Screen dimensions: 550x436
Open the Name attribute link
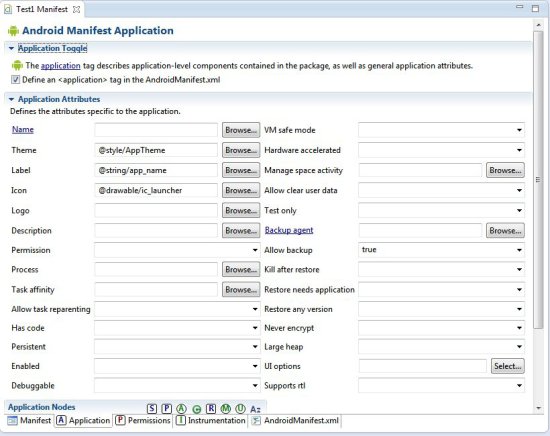point(23,129)
